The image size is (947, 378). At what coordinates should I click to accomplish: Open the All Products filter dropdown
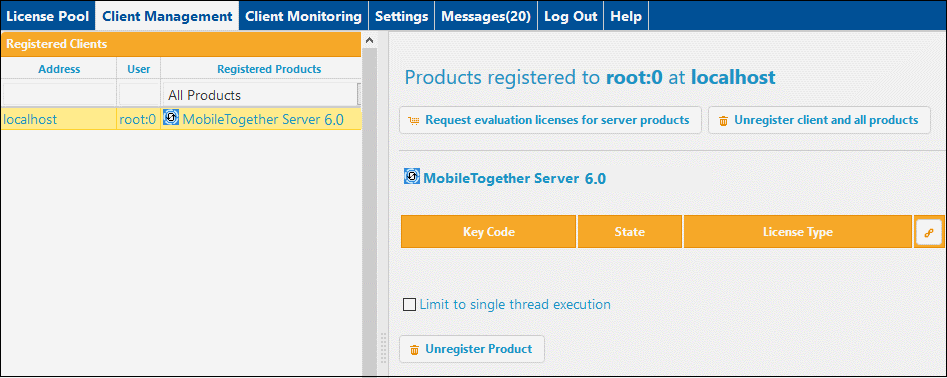coord(262,95)
